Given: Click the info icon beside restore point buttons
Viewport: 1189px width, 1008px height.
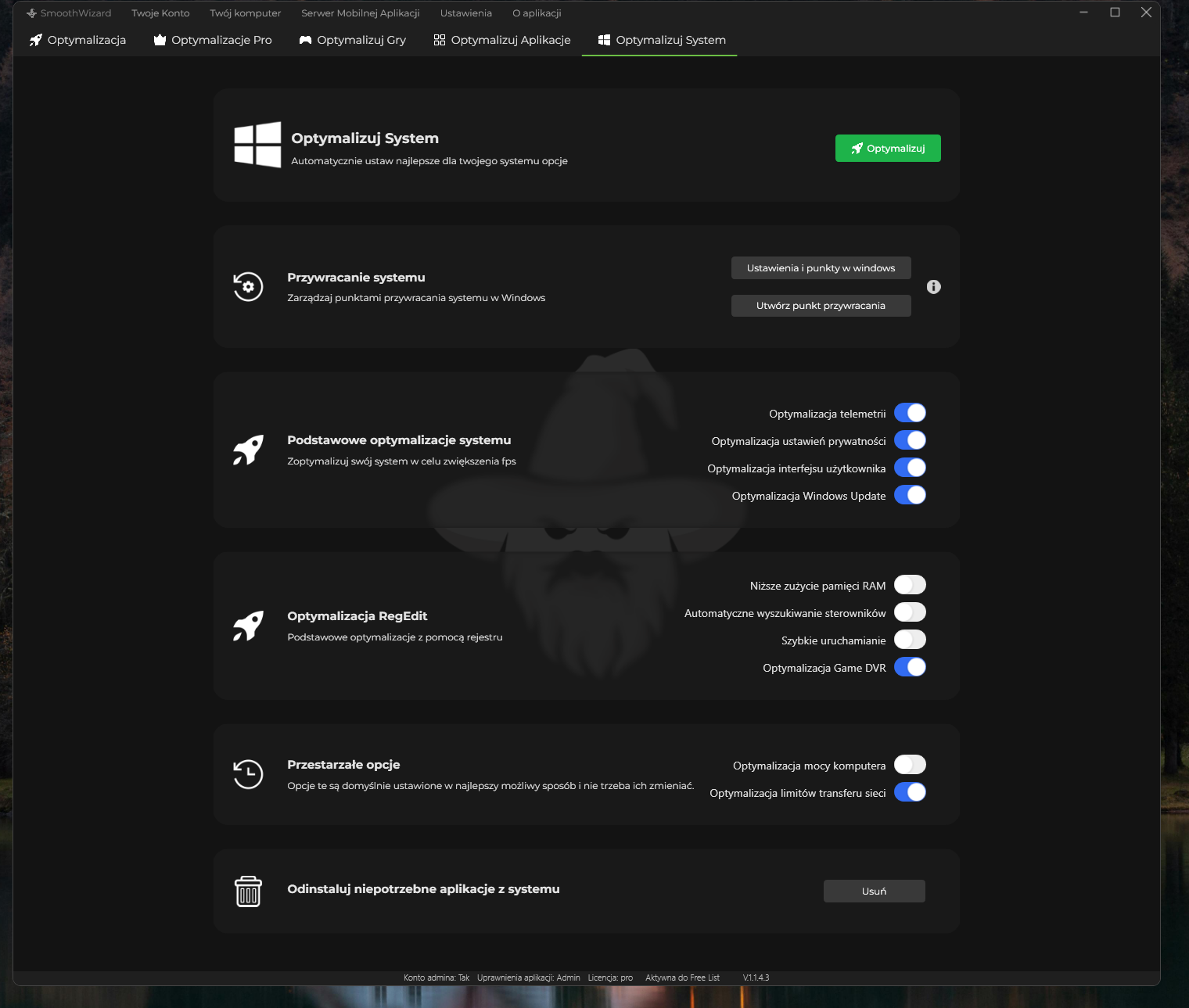Looking at the screenshot, I should click(x=933, y=287).
